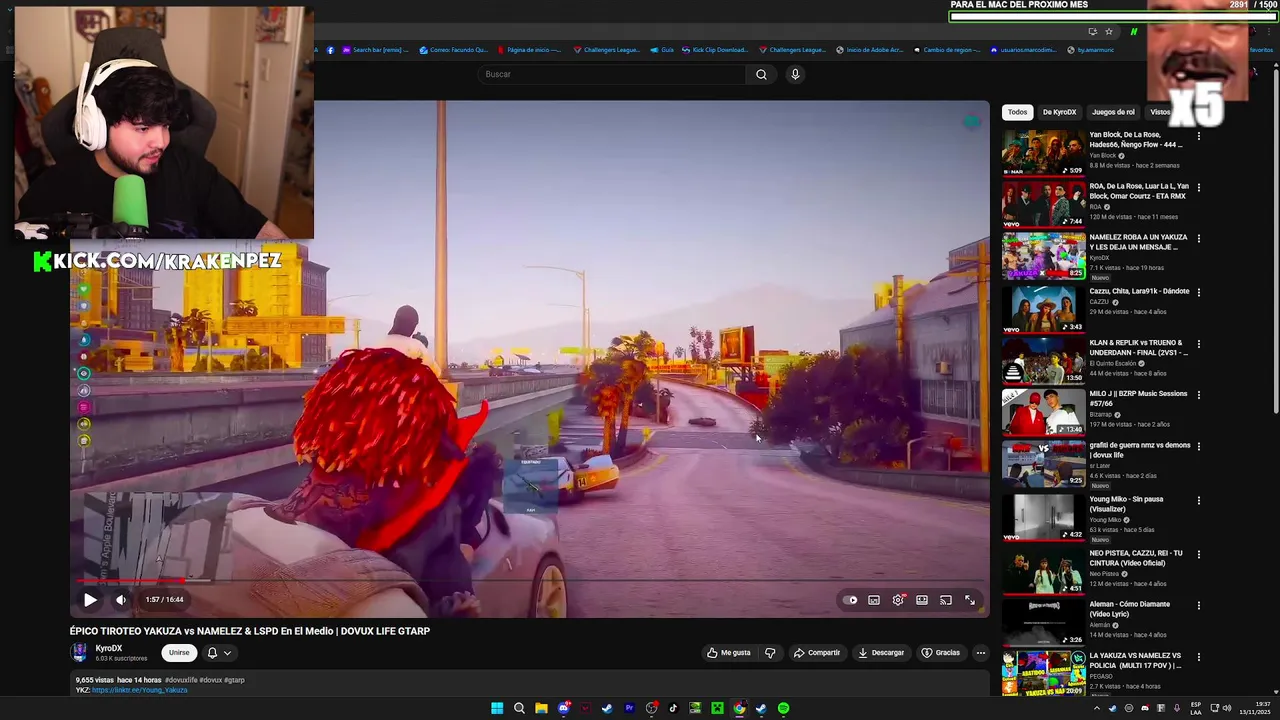The height and width of the screenshot is (720, 1280).
Task: Open player settings gear icon
Action: point(898,600)
